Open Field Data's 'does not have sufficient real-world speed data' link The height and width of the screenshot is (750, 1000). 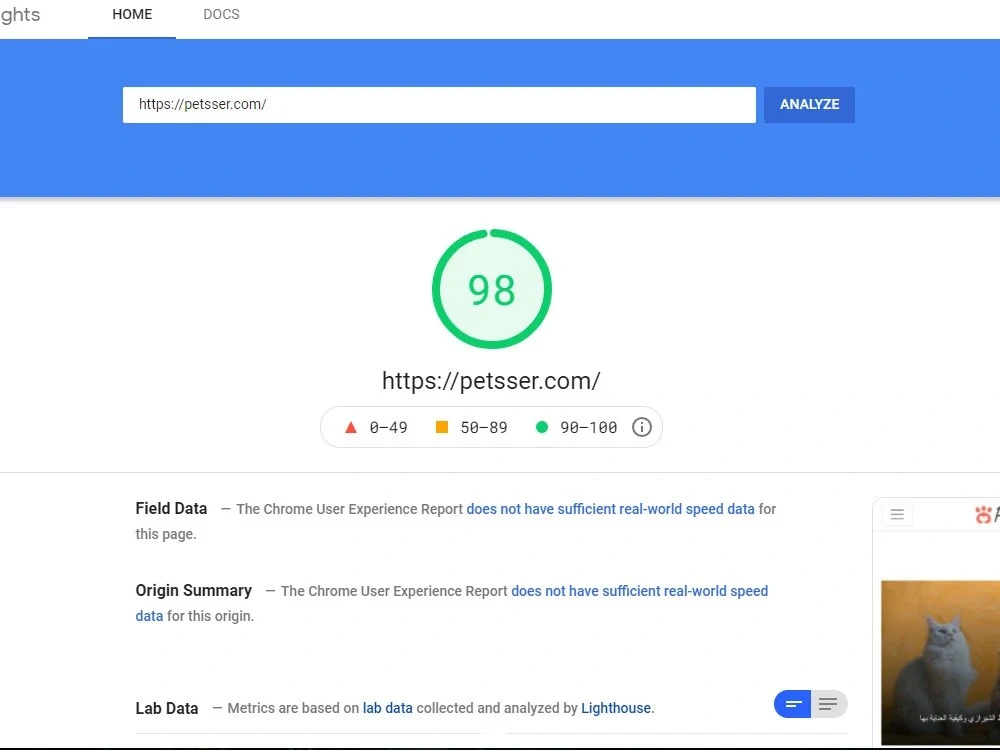pyautogui.click(x=610, y=509)
